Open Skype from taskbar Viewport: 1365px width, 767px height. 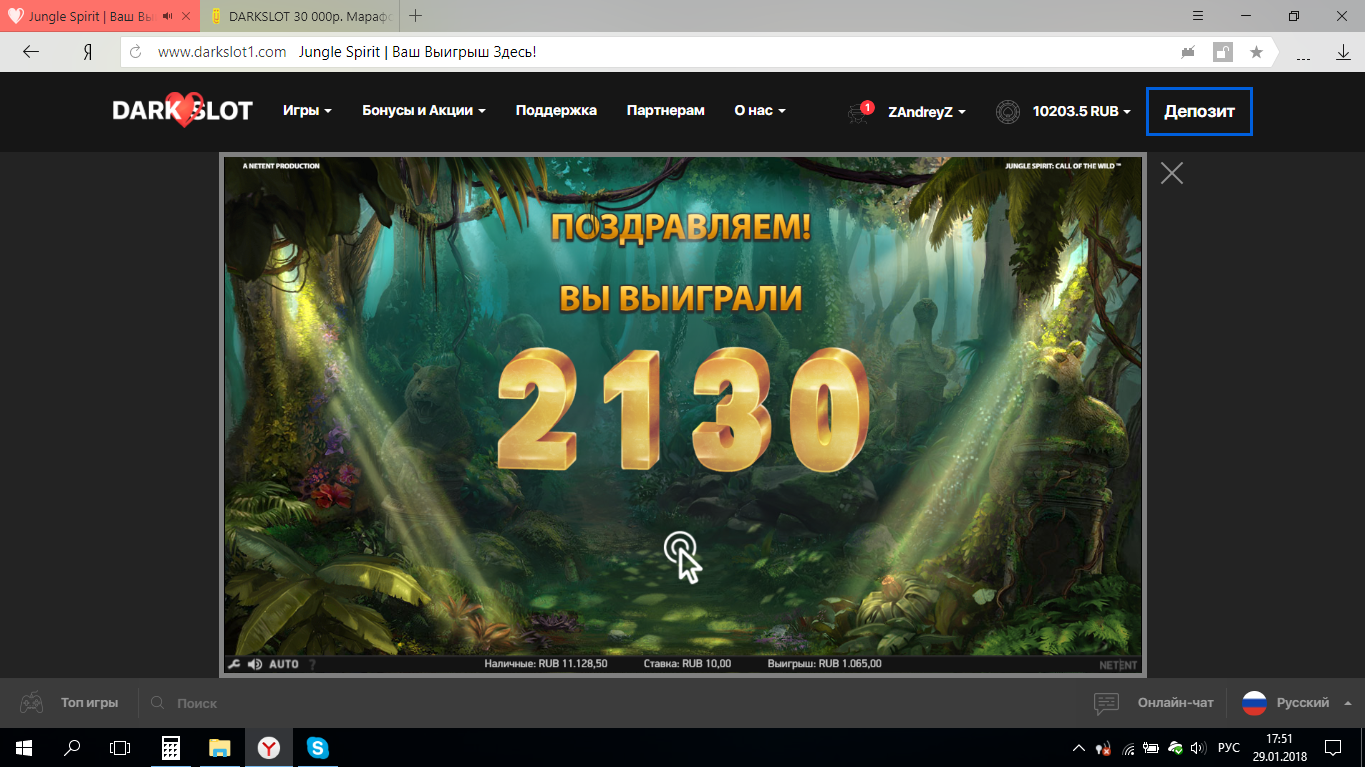(x=318, y=747)
